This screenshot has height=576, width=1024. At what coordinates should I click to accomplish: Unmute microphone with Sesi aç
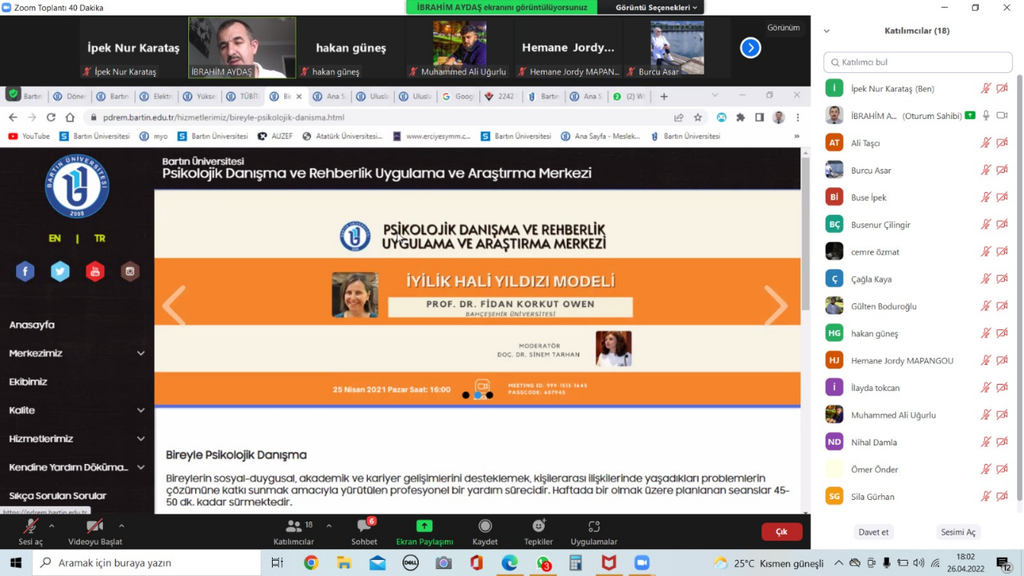30,530
